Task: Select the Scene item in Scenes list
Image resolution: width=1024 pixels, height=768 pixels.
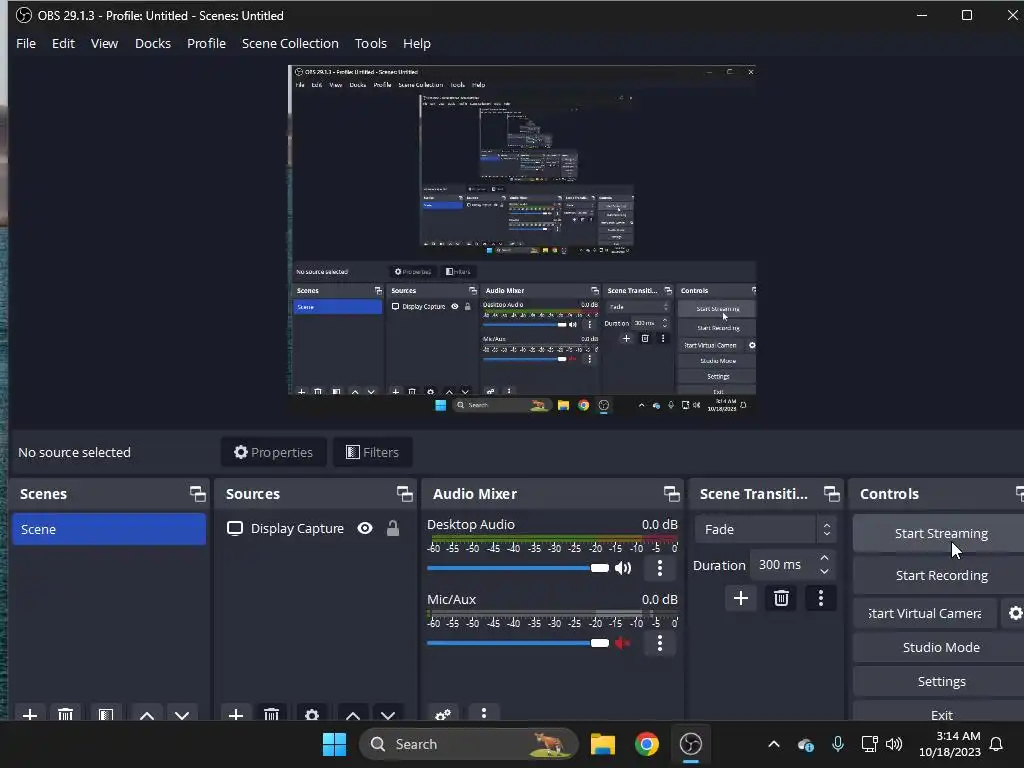Action: [x=109, y=529]
